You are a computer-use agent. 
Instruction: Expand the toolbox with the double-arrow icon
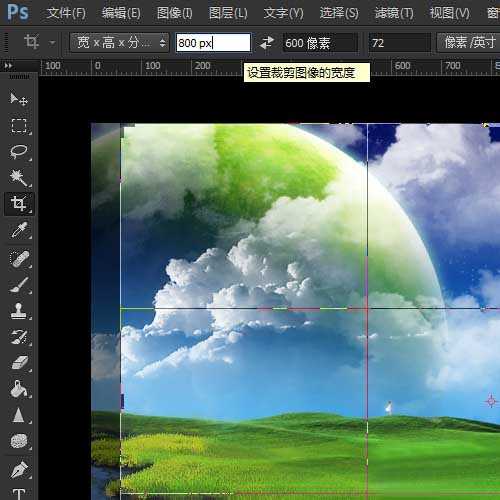tap(8, 66)
